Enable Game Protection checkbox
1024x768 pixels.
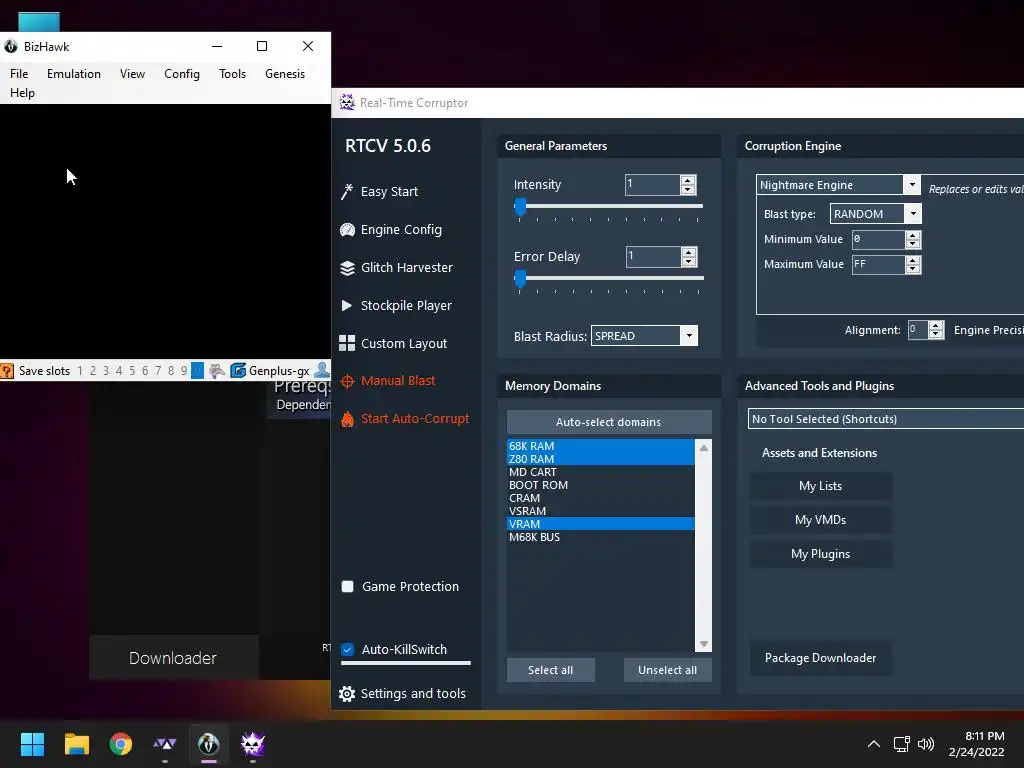pyautogui.click(x=347, y=586)
